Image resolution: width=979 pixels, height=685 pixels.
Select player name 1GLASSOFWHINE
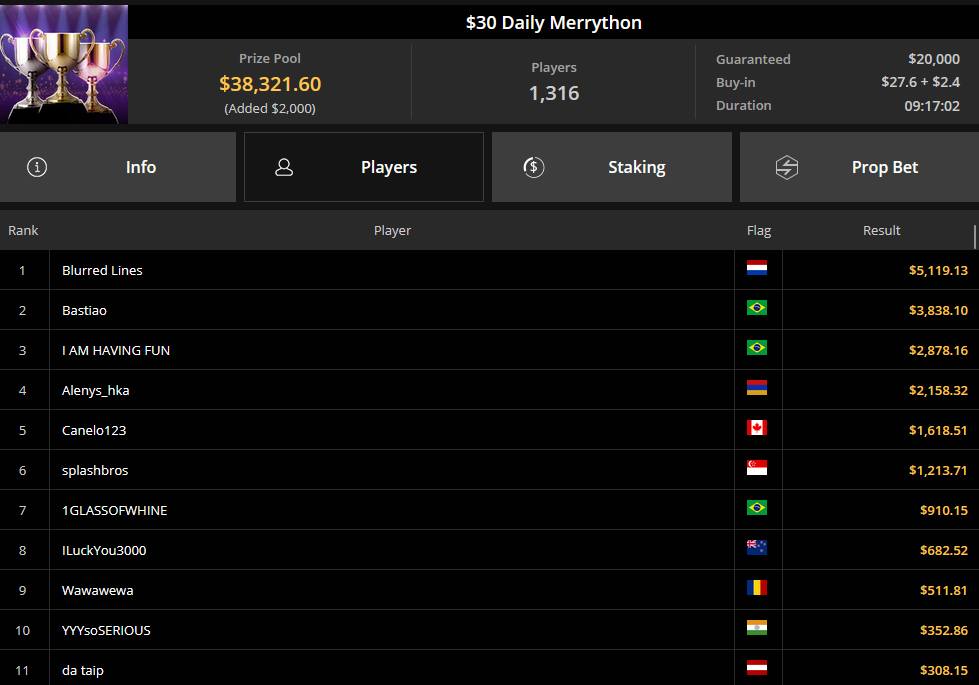[x=115, y=510]
